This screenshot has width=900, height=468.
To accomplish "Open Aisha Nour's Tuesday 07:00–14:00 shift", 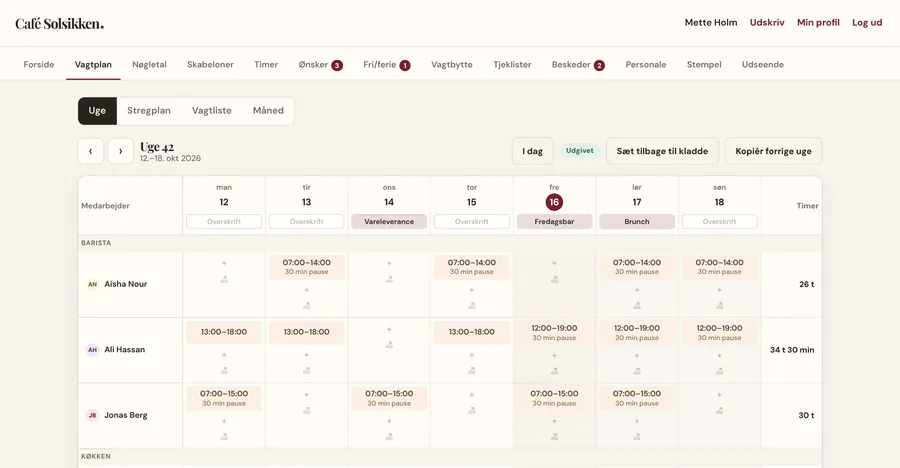I will click(307, 267).
